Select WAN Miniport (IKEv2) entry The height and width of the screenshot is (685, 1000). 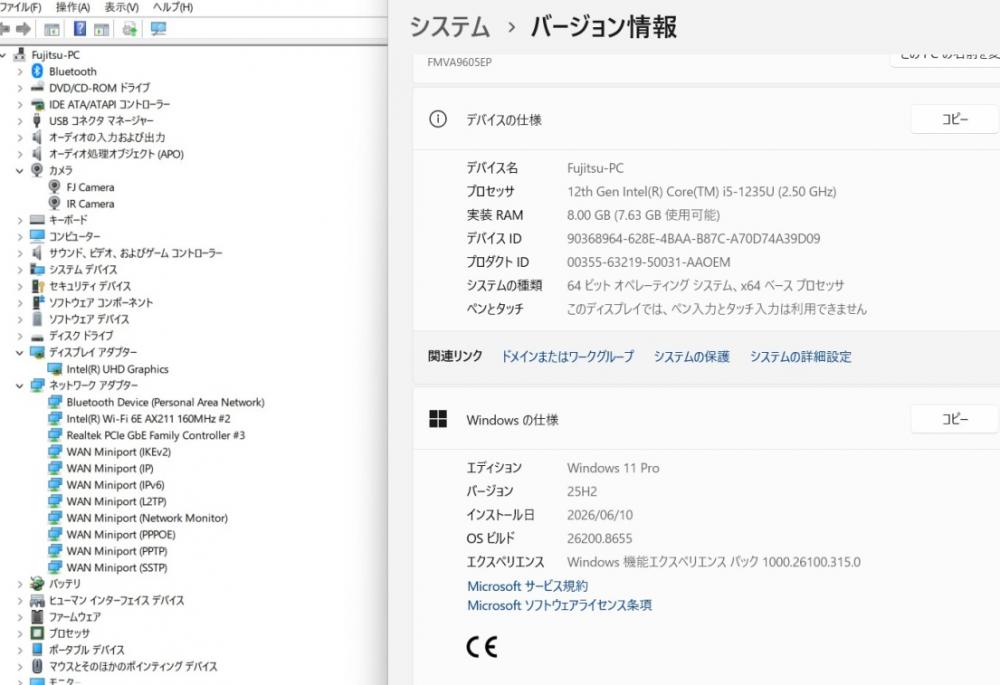pyautogui.click(x=119, y=452)
